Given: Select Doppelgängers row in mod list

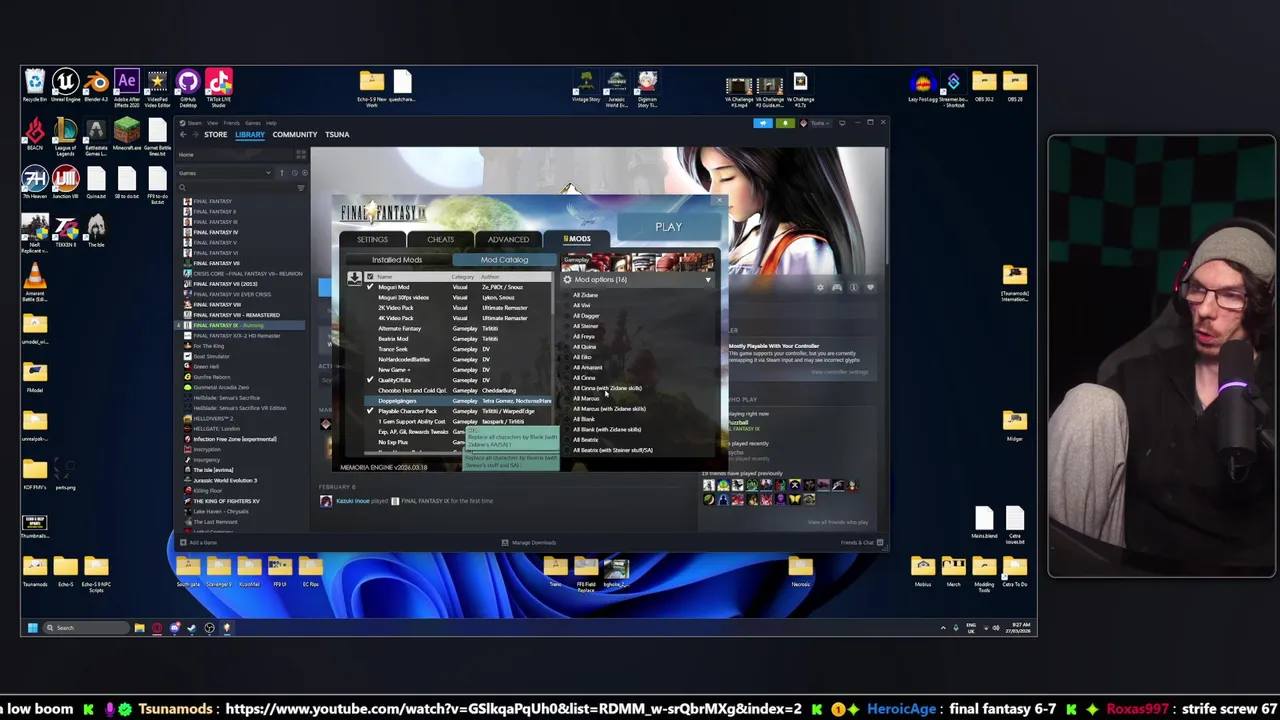Looking at the screenshot, I should pyautogui.click(x=458, y=401).
